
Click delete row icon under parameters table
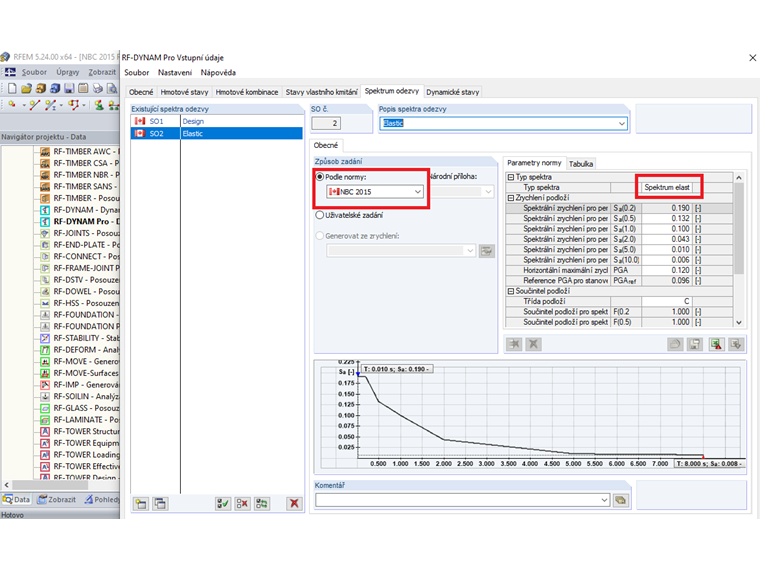(534, 344)
